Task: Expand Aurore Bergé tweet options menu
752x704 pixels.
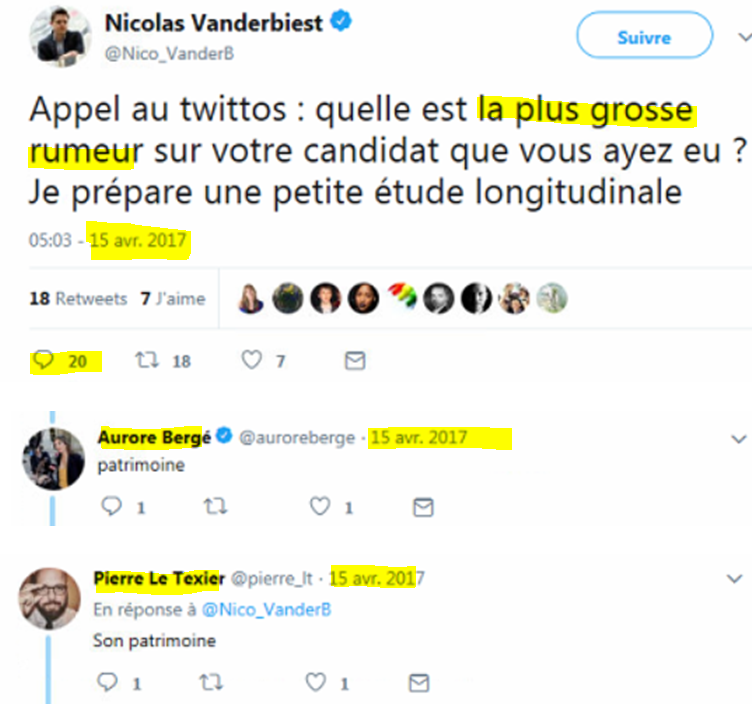Action: coord(739,439)
